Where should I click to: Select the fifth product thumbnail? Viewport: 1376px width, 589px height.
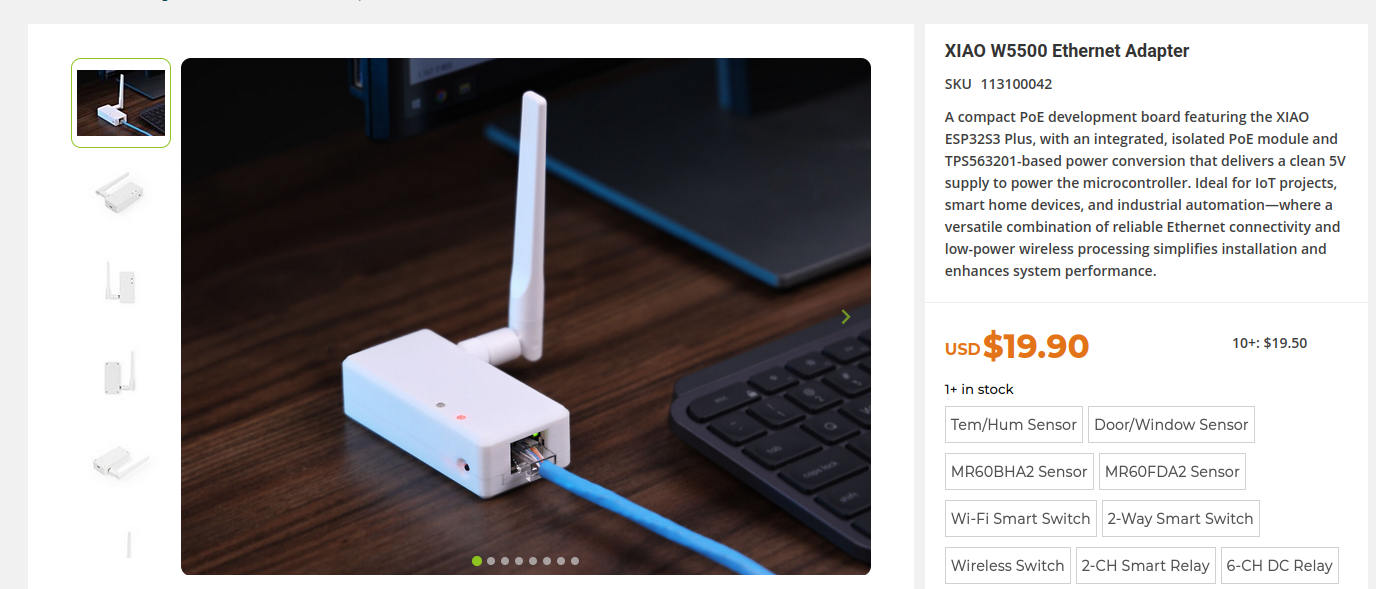(121, 459)
